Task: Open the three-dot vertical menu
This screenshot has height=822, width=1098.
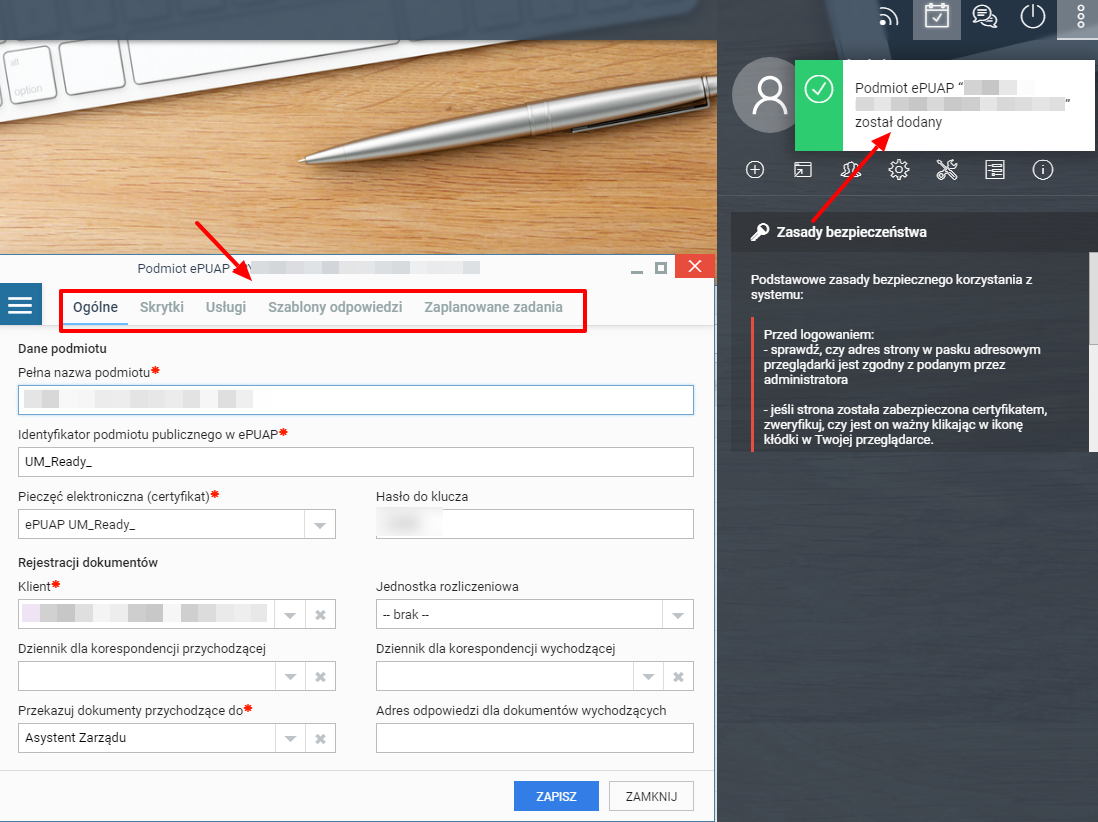Action: (1080, 17)
